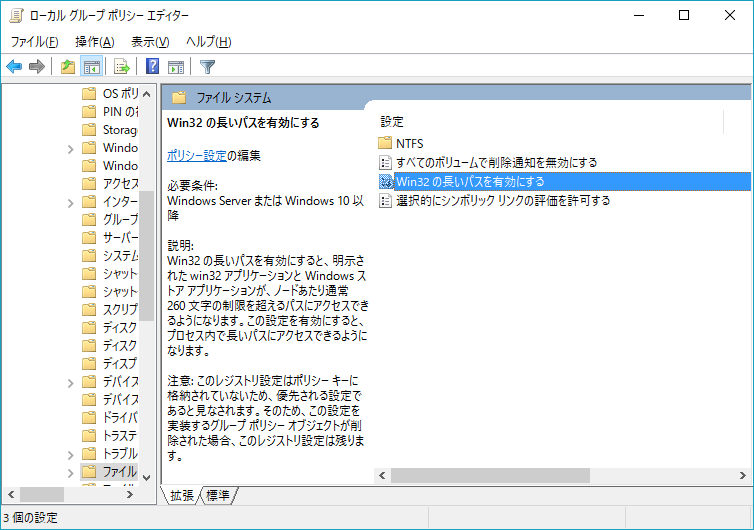Click the Export List toolbar icon
Viewport: 754px width, 530px height.
coord(121,67)
